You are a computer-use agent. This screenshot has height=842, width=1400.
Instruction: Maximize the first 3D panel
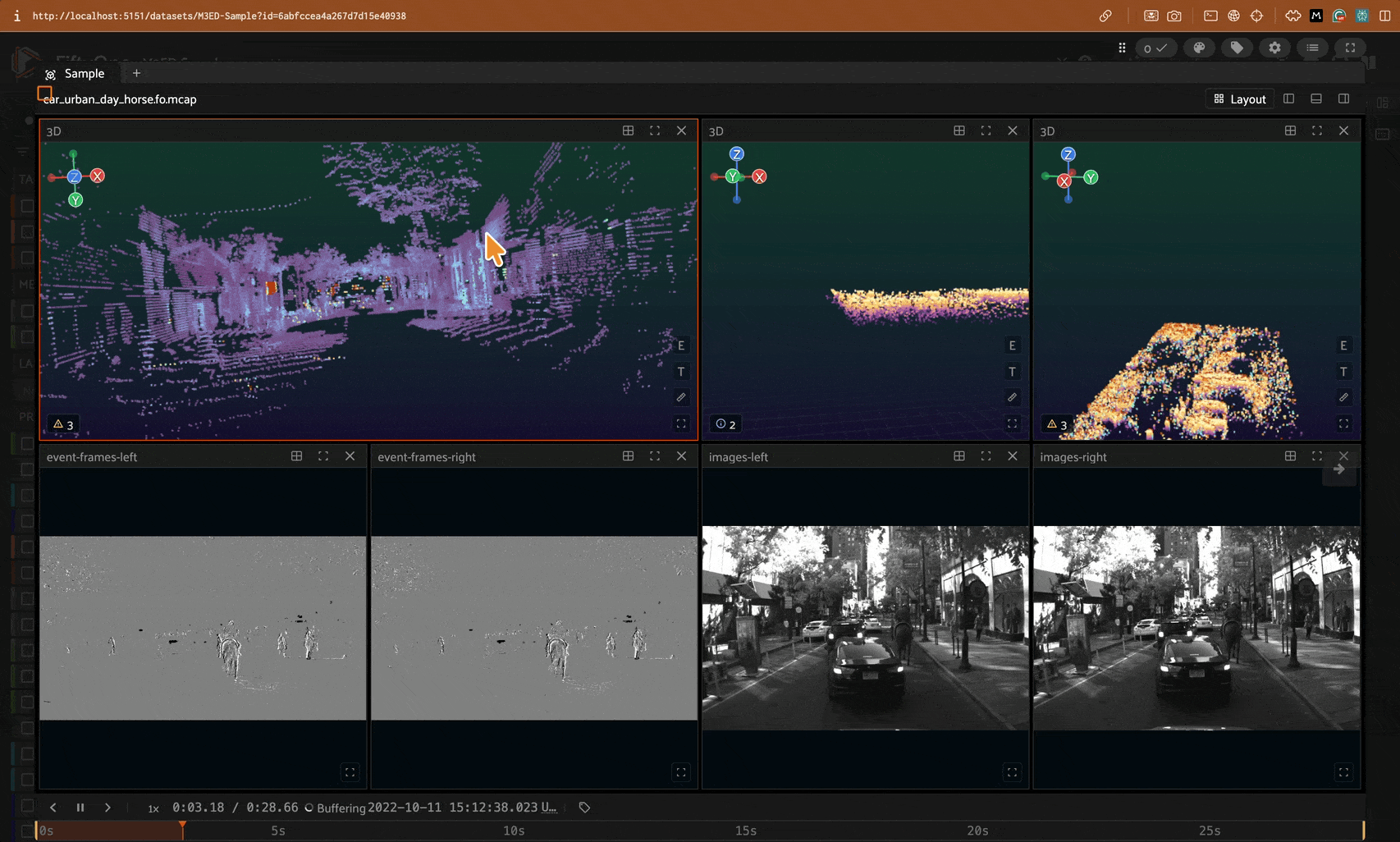[x=655, y=130]
